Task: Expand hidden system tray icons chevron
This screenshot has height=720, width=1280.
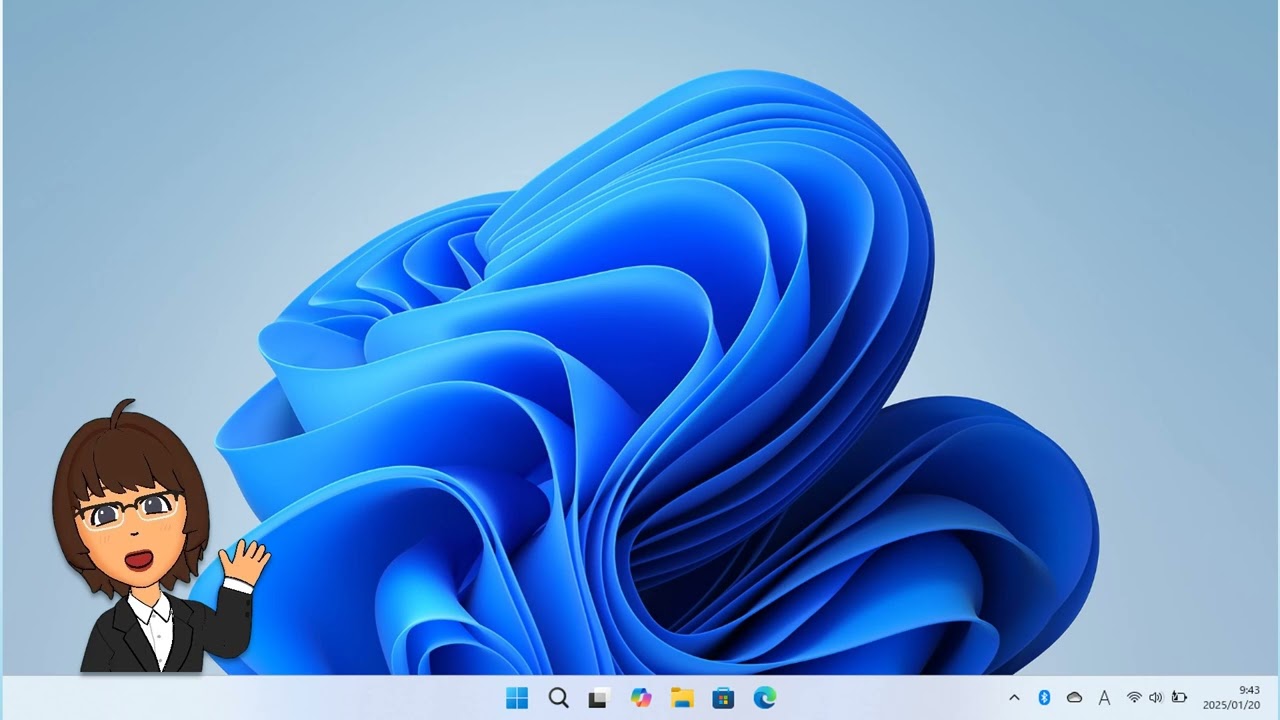Action: pyautogui.click(x=1014, y=698)
